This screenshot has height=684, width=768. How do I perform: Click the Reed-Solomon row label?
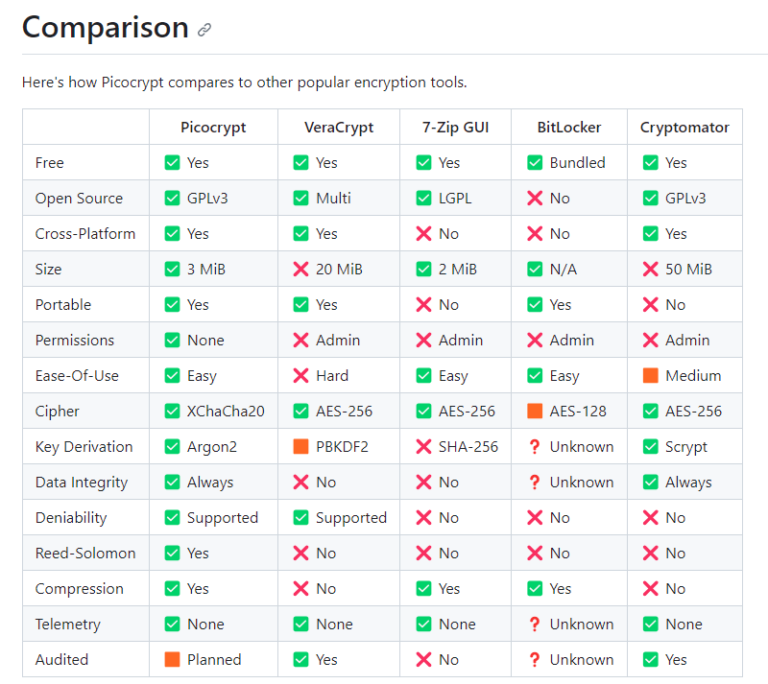click(85, 553)
